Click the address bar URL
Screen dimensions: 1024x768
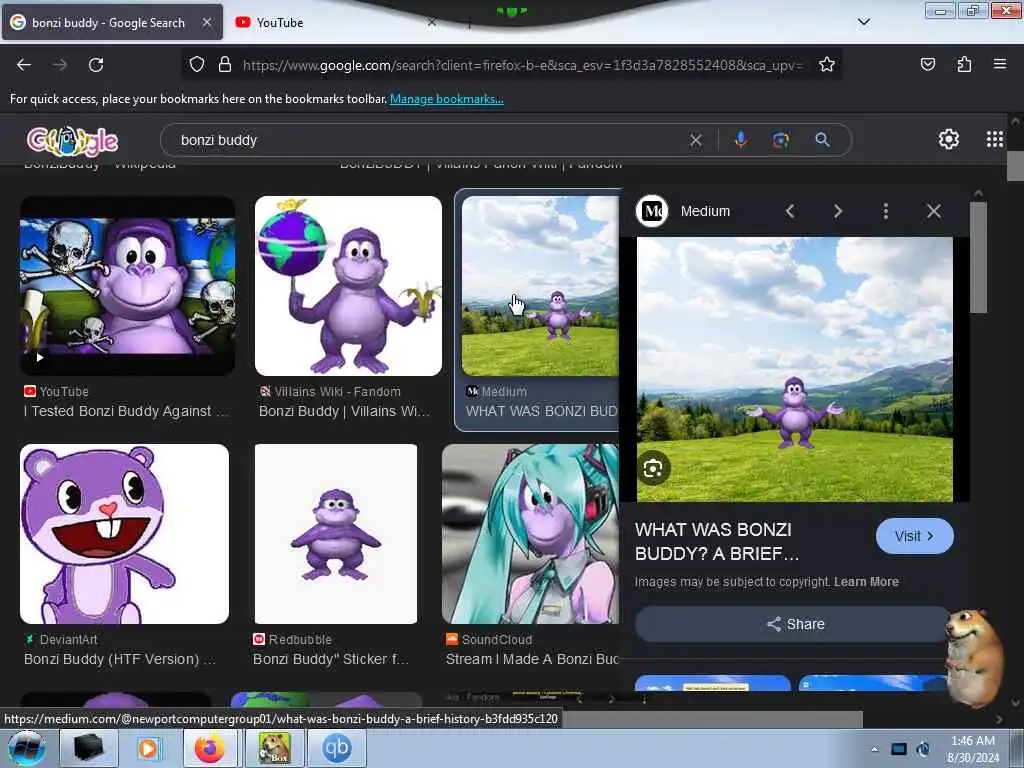522,65
